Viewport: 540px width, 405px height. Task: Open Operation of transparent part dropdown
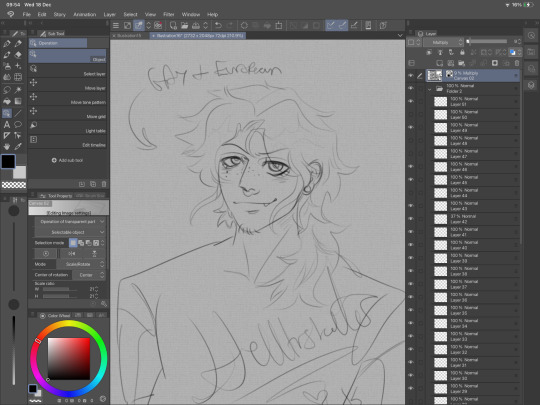click(71, 221)
